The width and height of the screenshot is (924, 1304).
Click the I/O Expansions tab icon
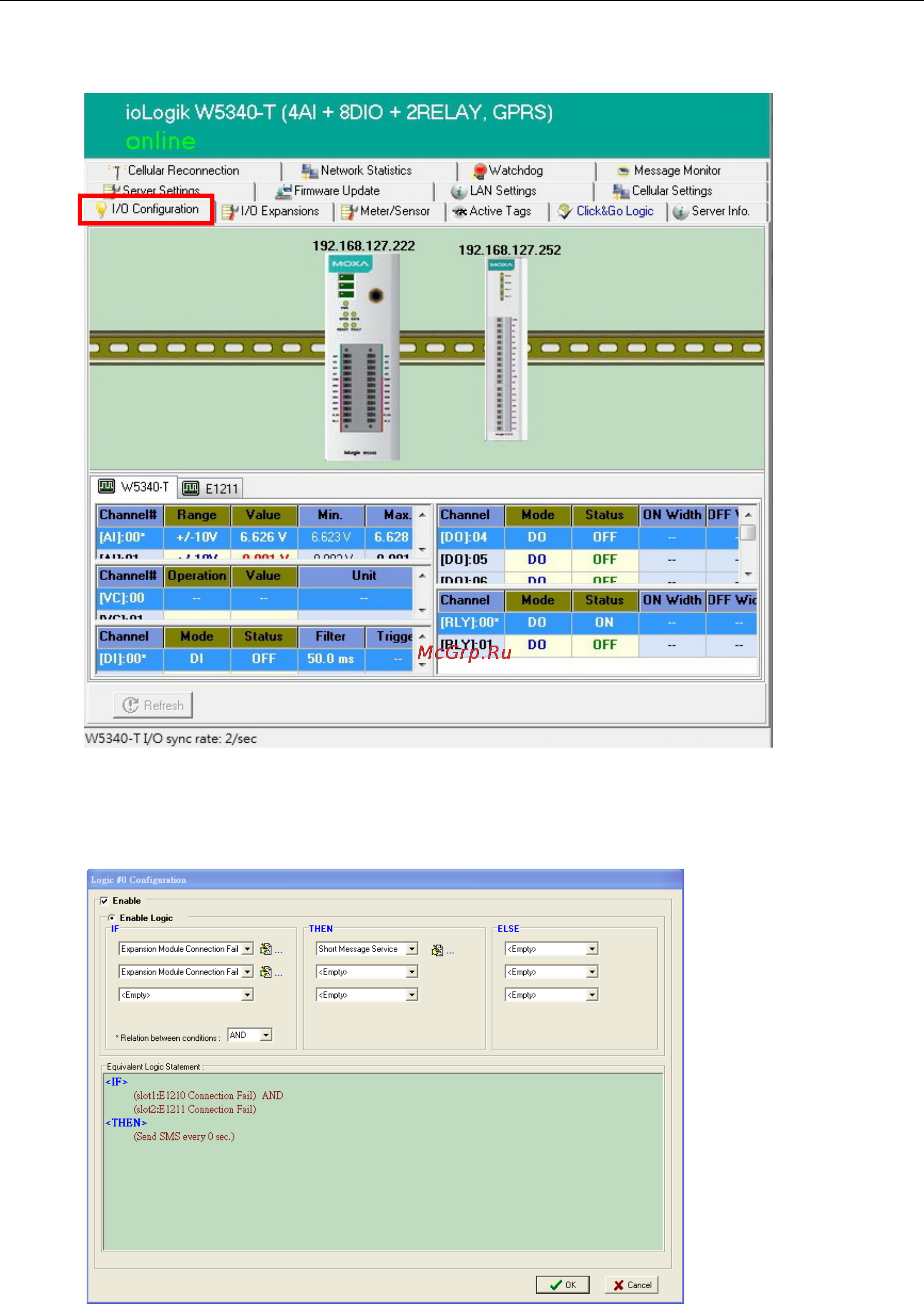point(230,212)
